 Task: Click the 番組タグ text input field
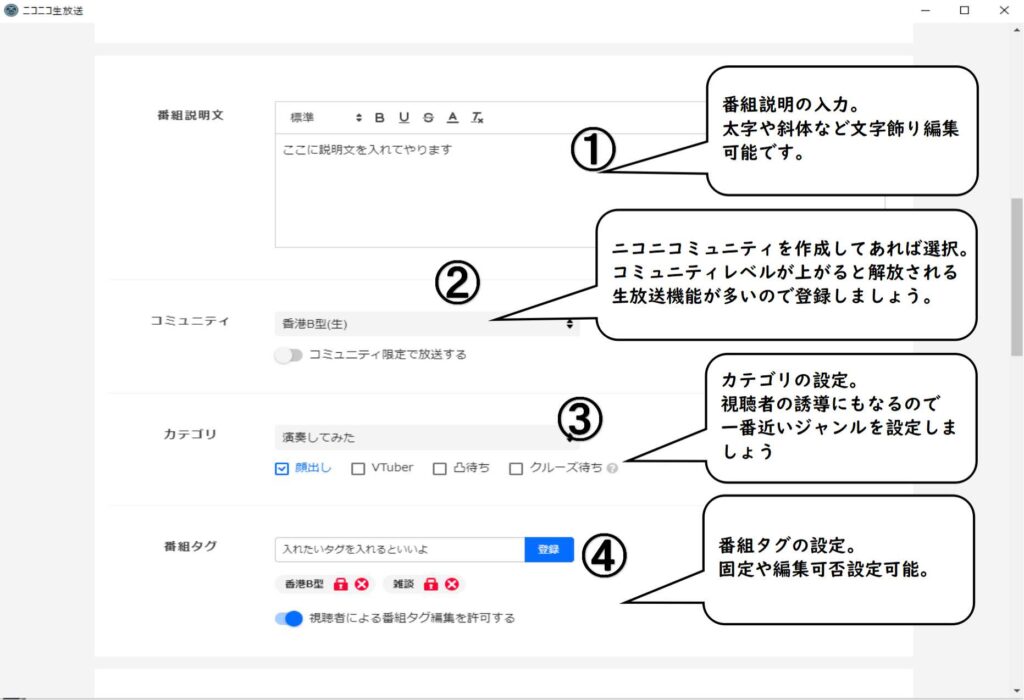(x=400, y=550)
